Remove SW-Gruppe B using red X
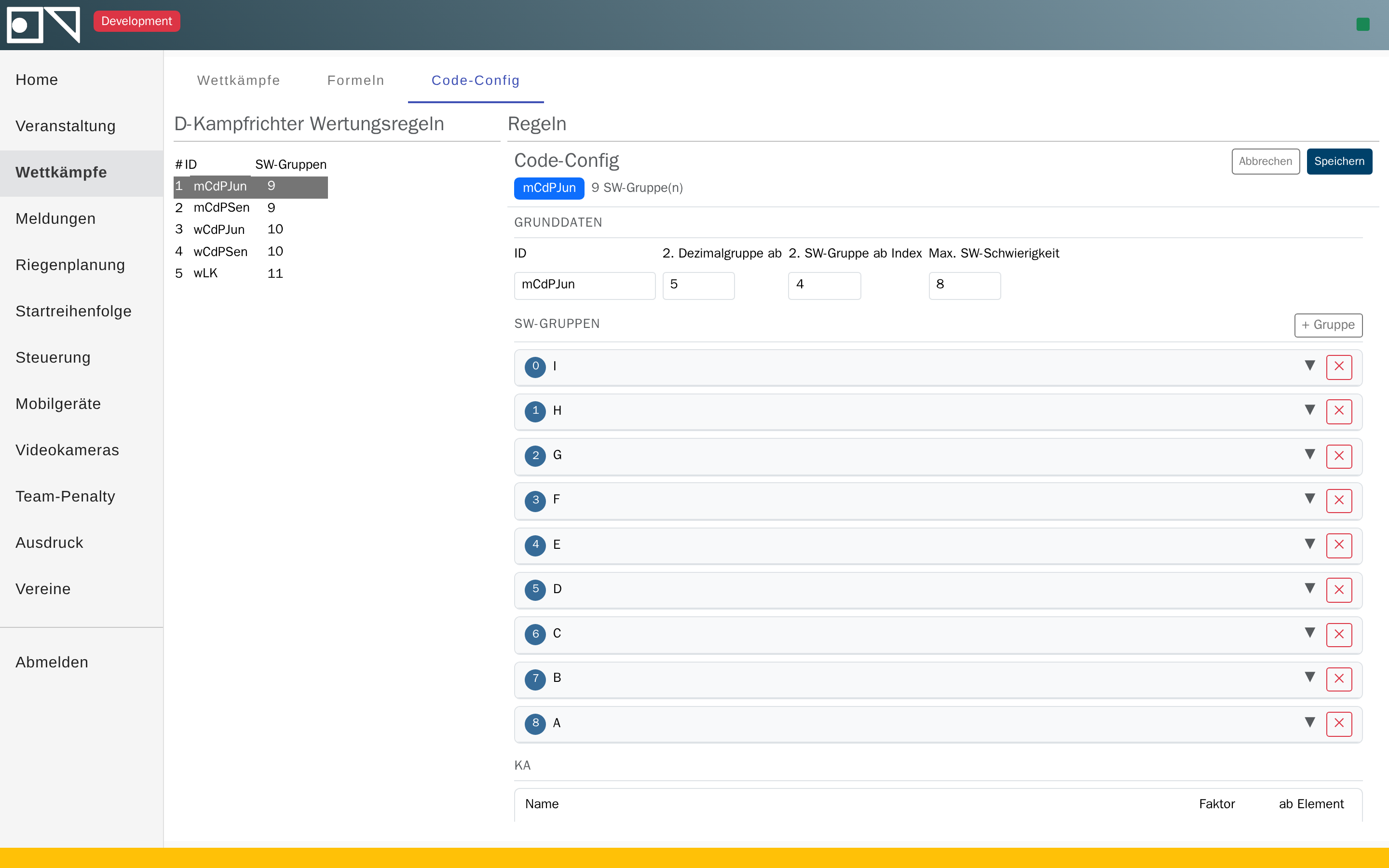 click(1338, 679)
